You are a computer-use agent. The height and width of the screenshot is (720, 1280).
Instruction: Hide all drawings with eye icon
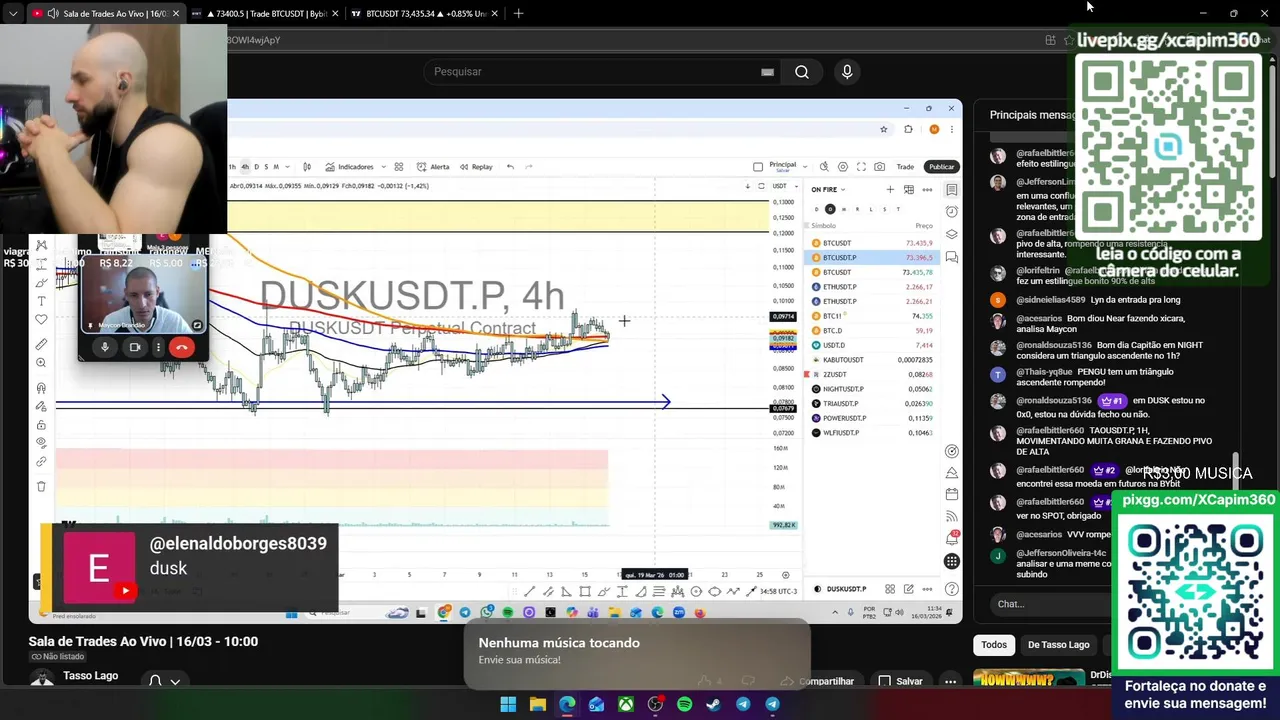(x=41, y=442)
